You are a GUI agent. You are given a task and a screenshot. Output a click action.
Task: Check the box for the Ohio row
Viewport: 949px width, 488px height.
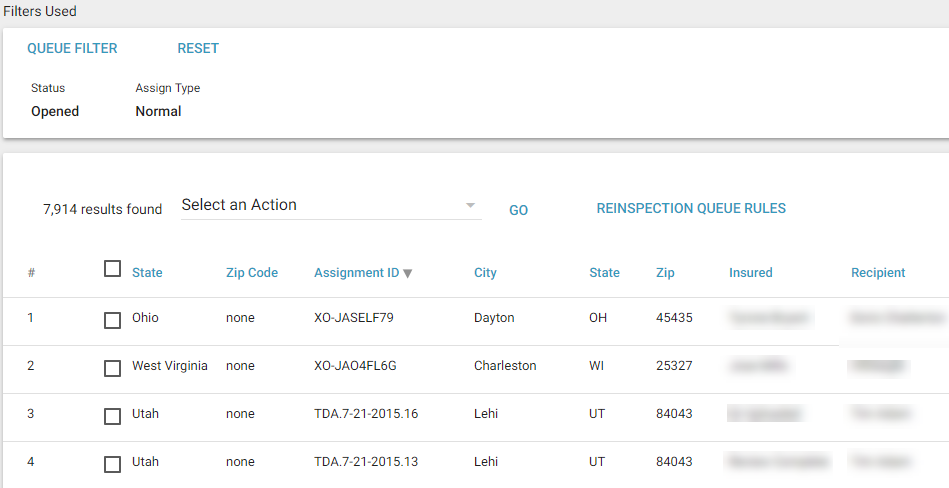coord(113,321)
